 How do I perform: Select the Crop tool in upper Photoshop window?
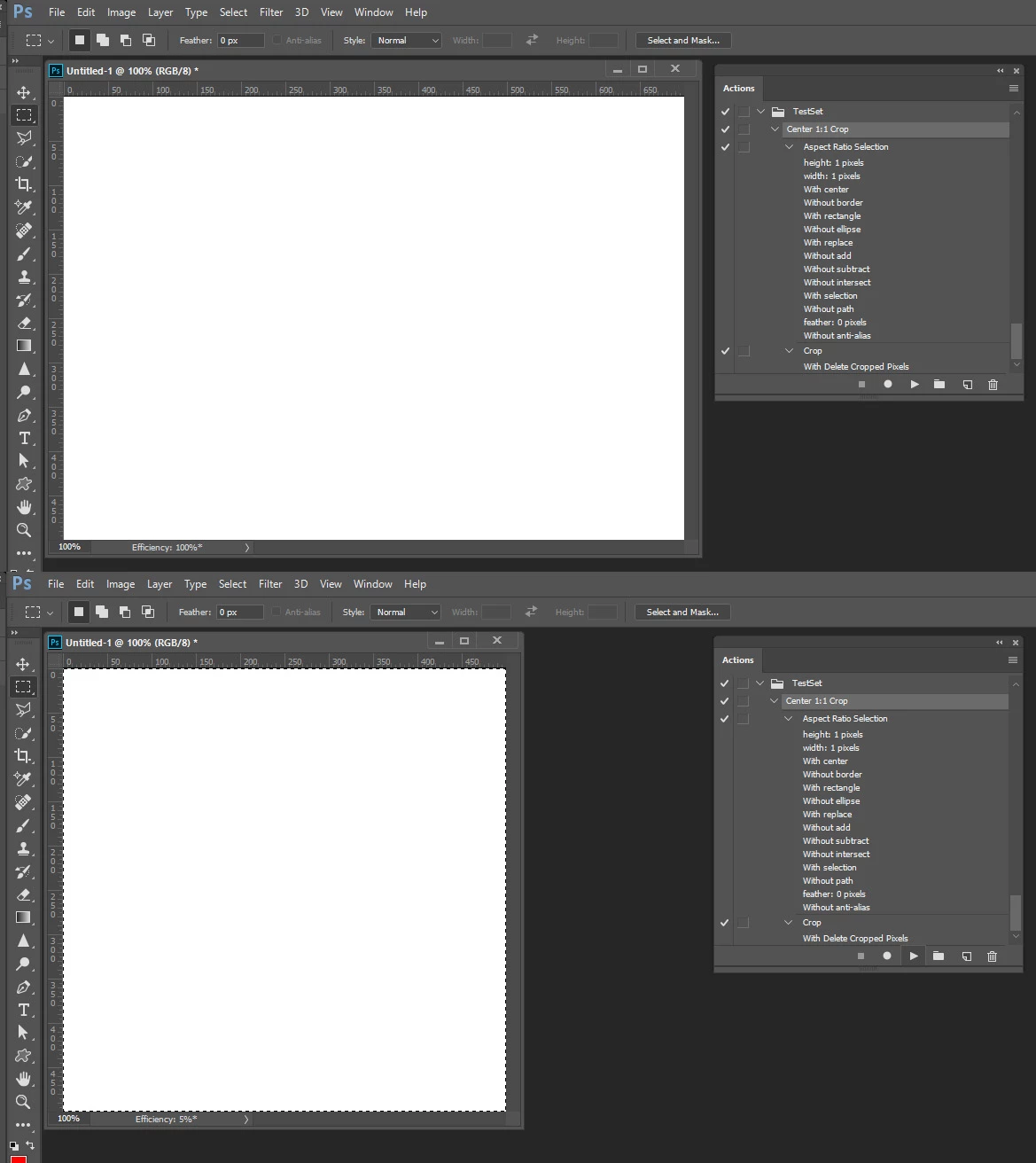[24, 184]
